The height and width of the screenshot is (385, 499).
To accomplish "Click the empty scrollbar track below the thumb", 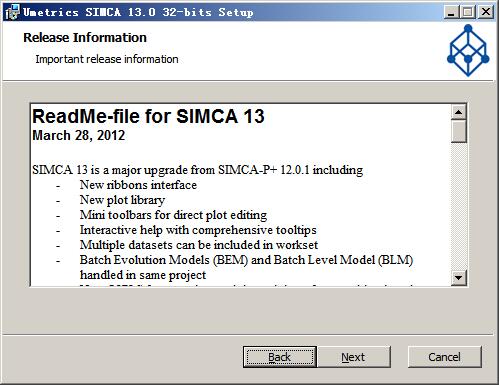I will (459, 207).
